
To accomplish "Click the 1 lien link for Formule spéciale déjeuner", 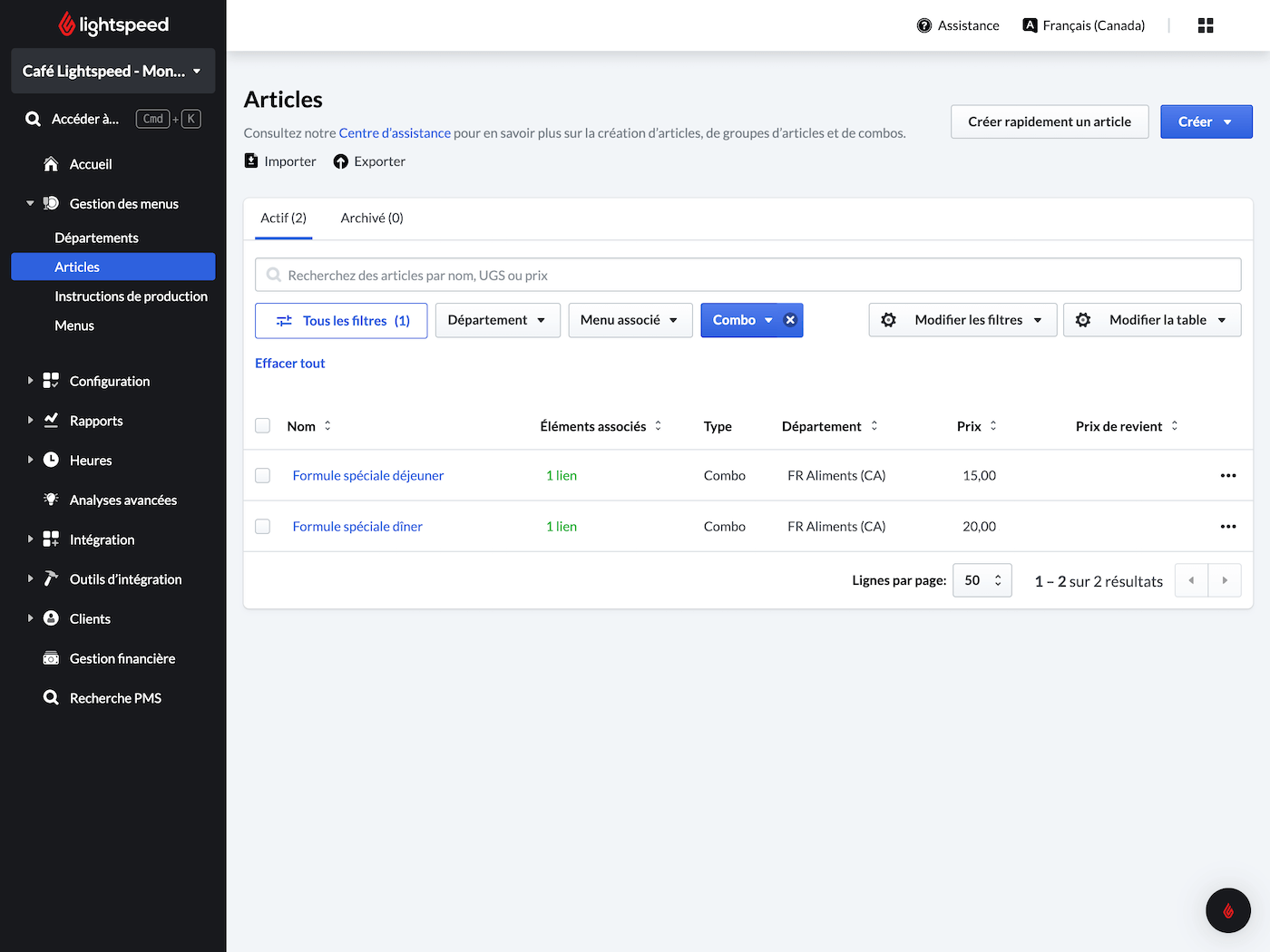I will (562, 475).
